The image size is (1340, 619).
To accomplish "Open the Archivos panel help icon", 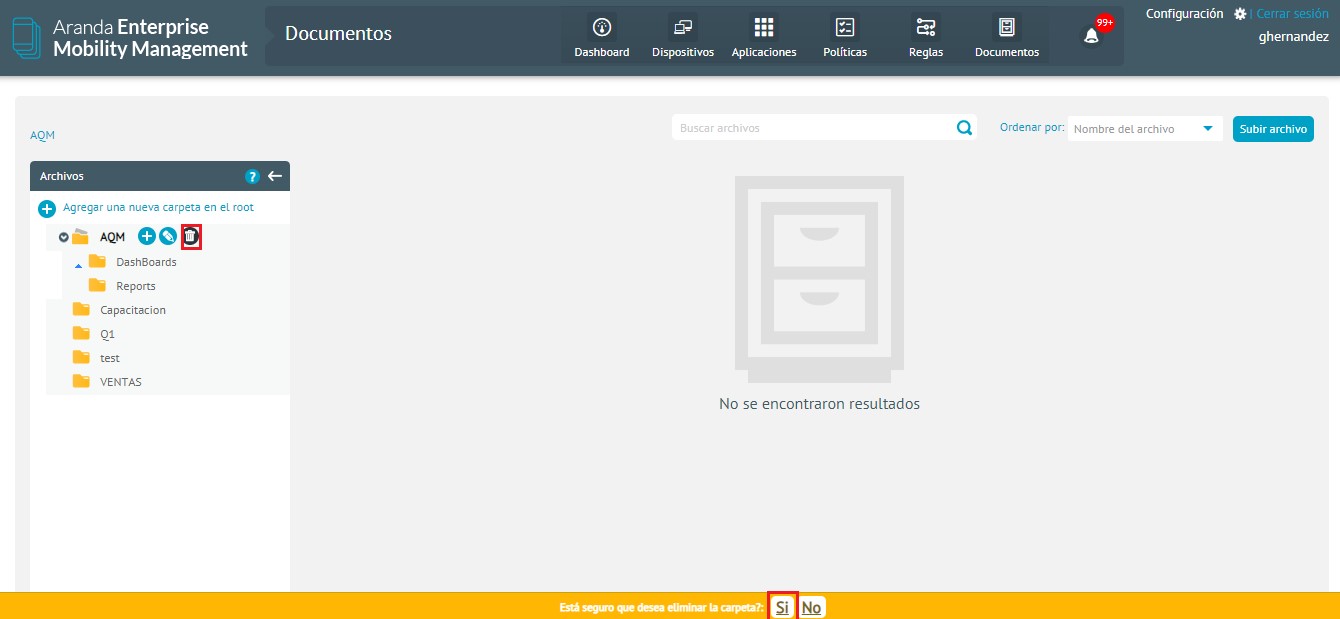I will (252, 176).
